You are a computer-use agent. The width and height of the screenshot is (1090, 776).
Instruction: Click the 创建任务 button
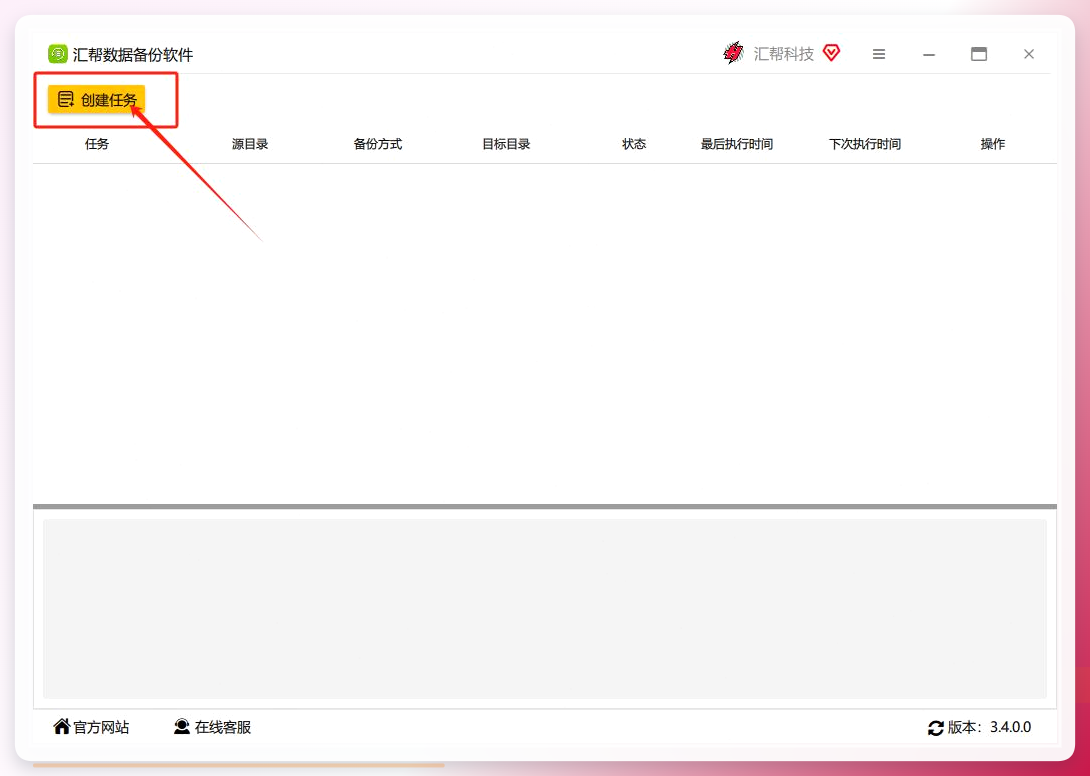point(96,99)
